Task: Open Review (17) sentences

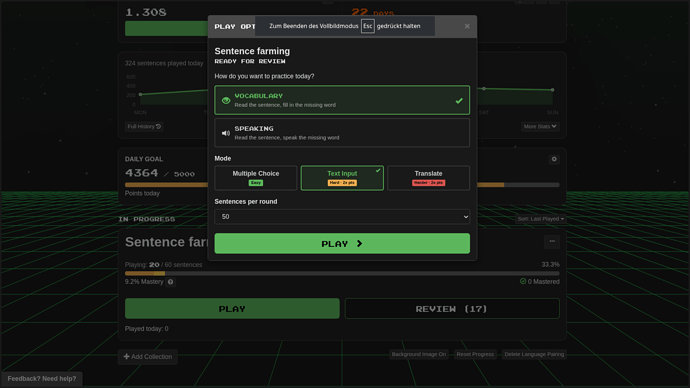Action: [452, 309]
